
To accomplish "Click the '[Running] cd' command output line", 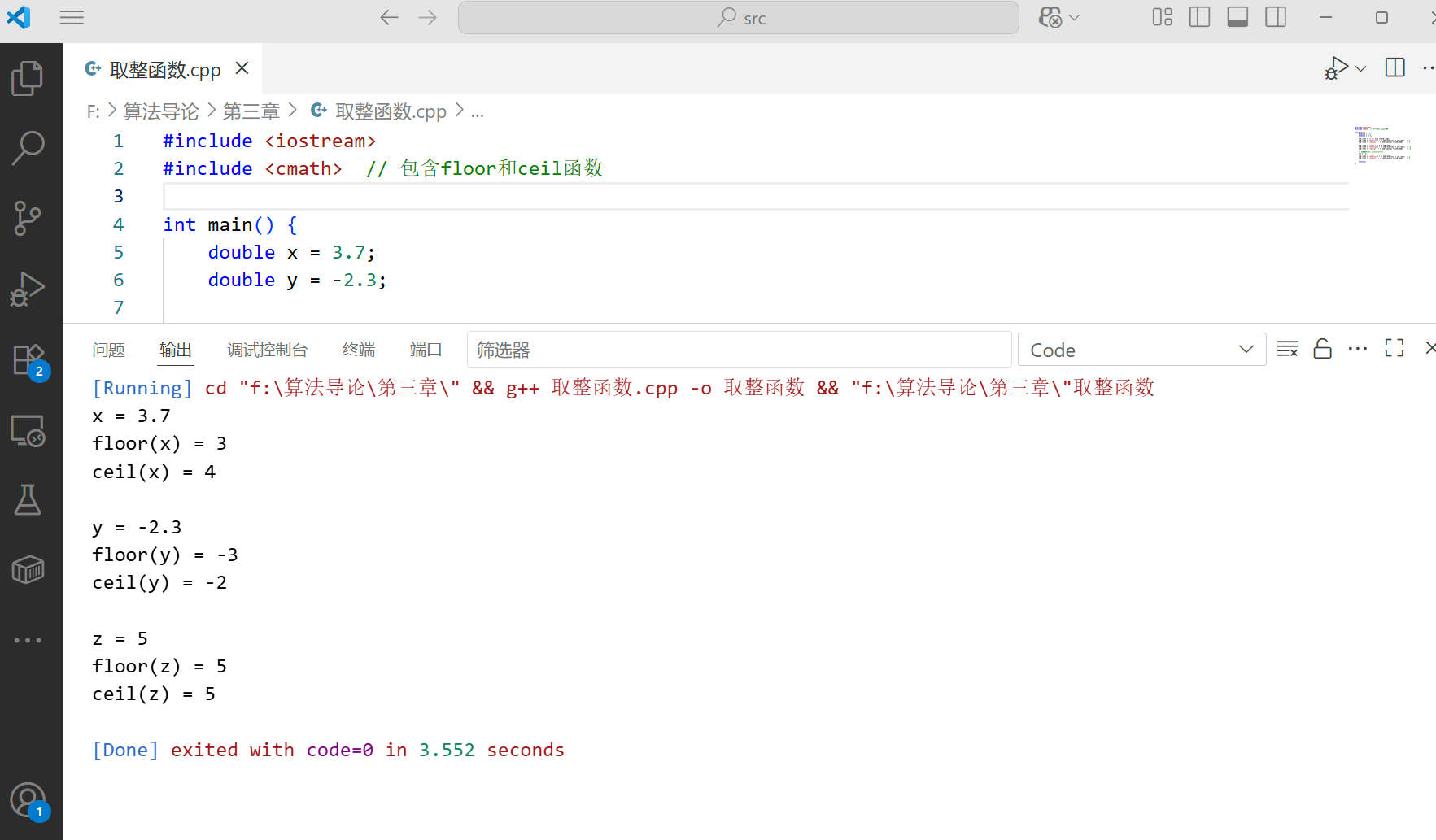I will pos(623,388).
